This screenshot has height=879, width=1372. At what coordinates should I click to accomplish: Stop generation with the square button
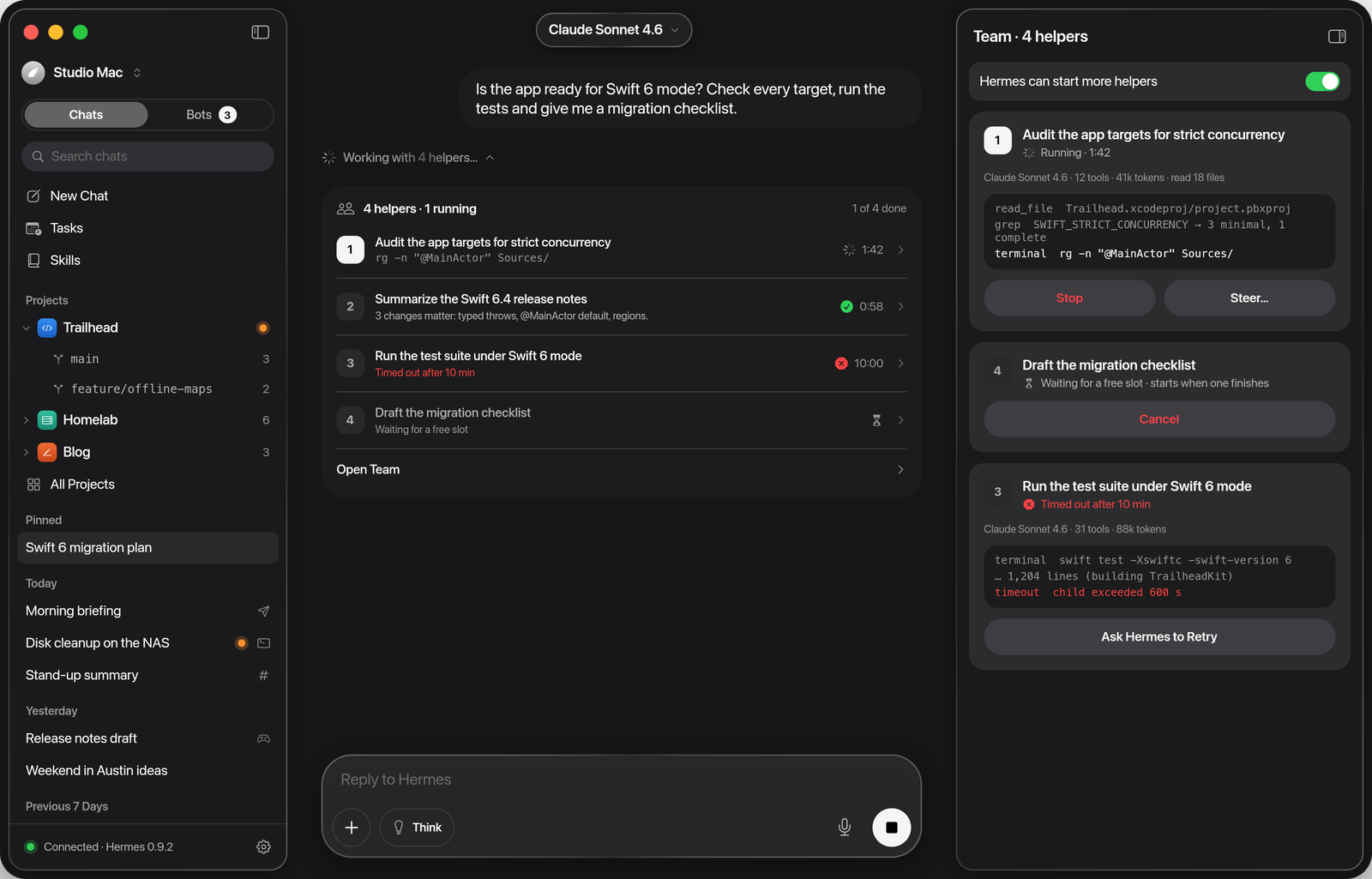pos(891,828)
